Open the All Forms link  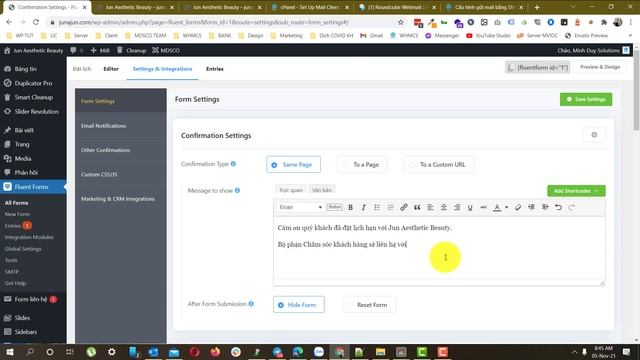click(16, 202)
